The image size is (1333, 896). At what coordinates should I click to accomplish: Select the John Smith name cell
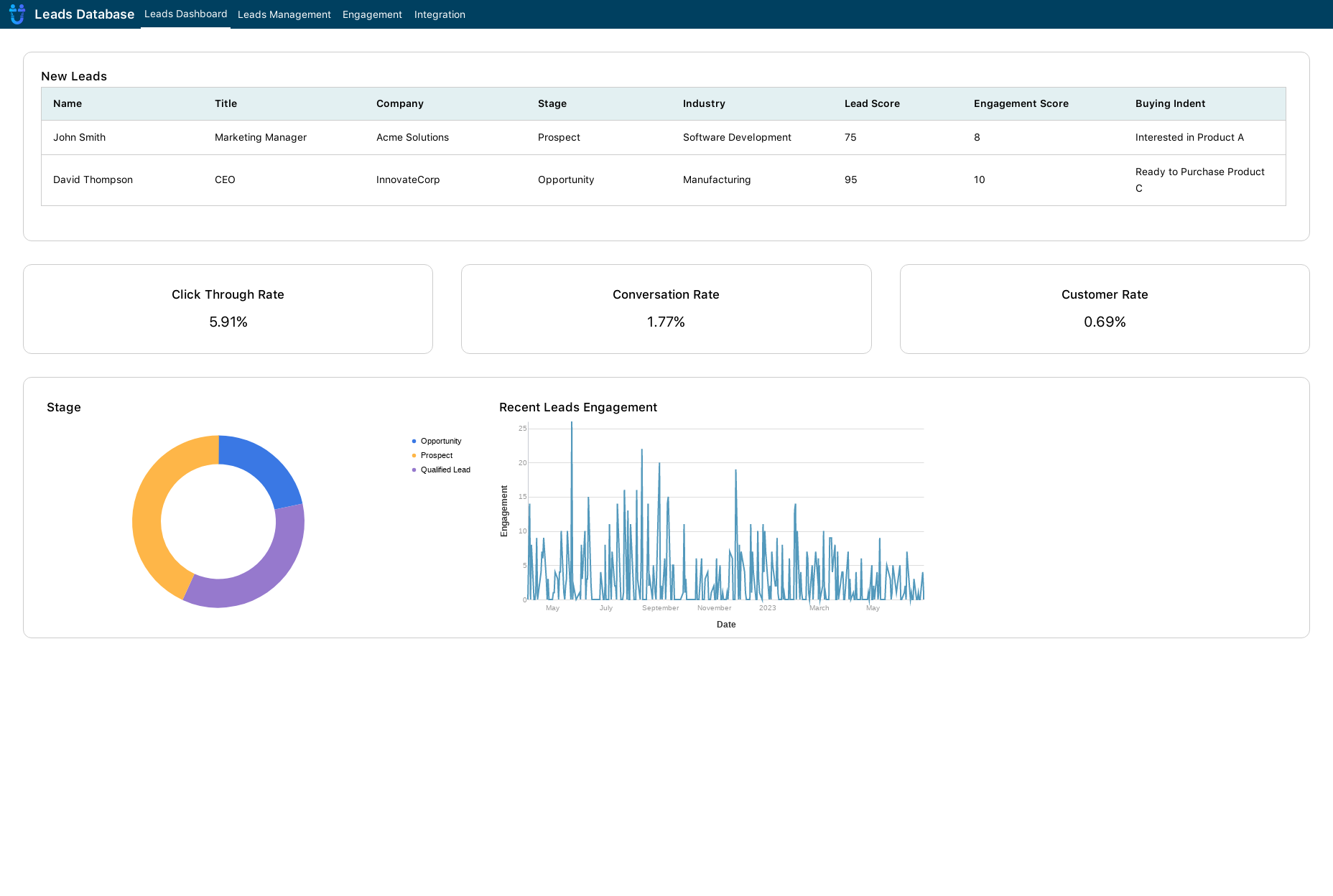coord(79,137)
